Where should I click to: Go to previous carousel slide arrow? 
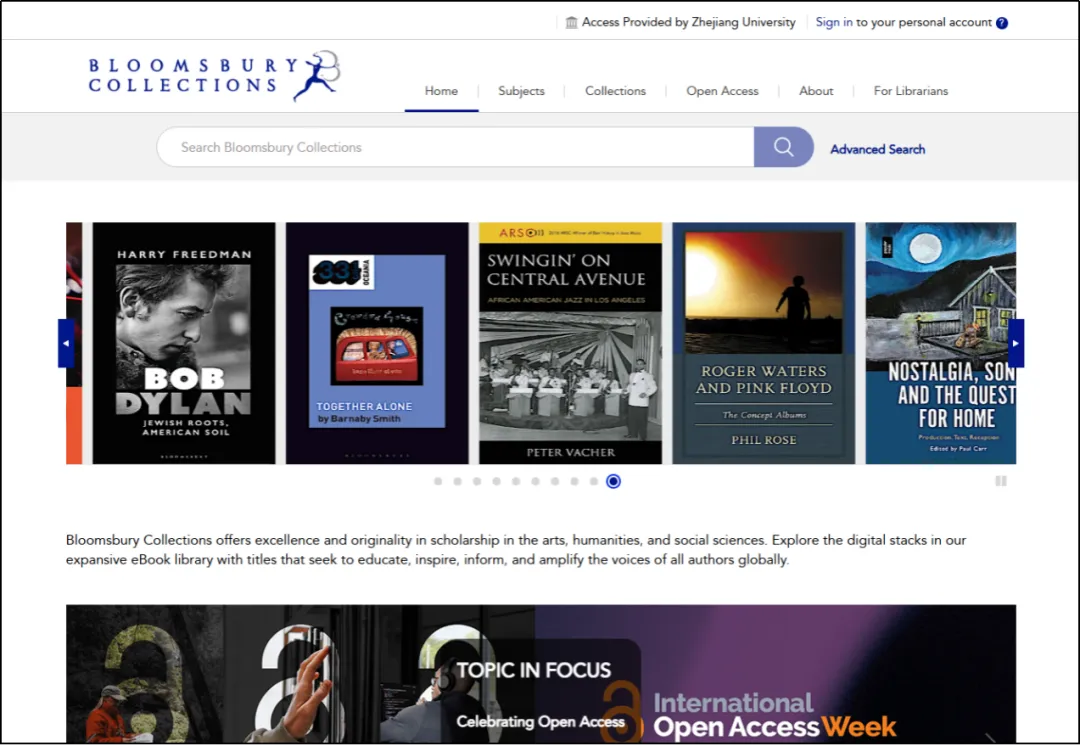click(x=66, y=343)
